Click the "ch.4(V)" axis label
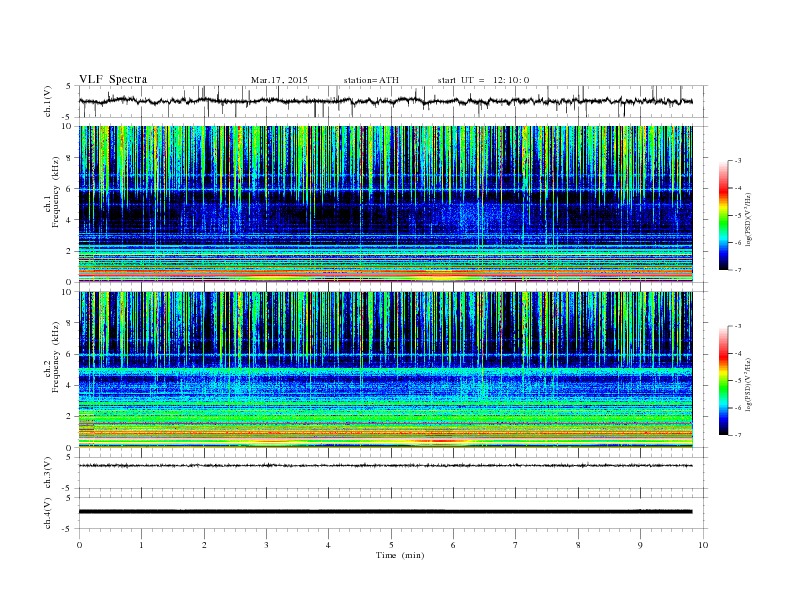The image size is (792, 612). (x=48, y=513)
